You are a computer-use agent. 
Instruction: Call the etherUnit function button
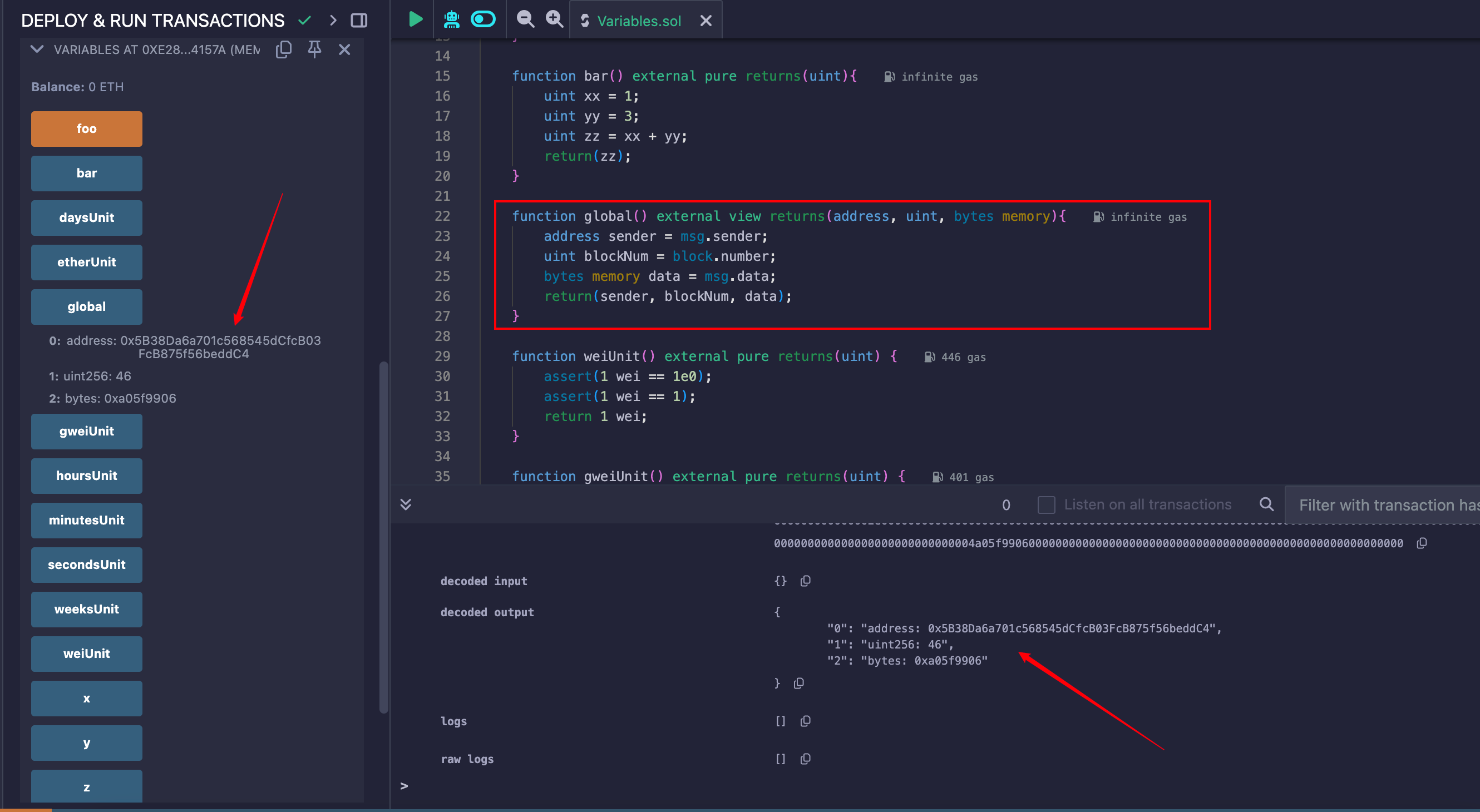tap(87, 263)
